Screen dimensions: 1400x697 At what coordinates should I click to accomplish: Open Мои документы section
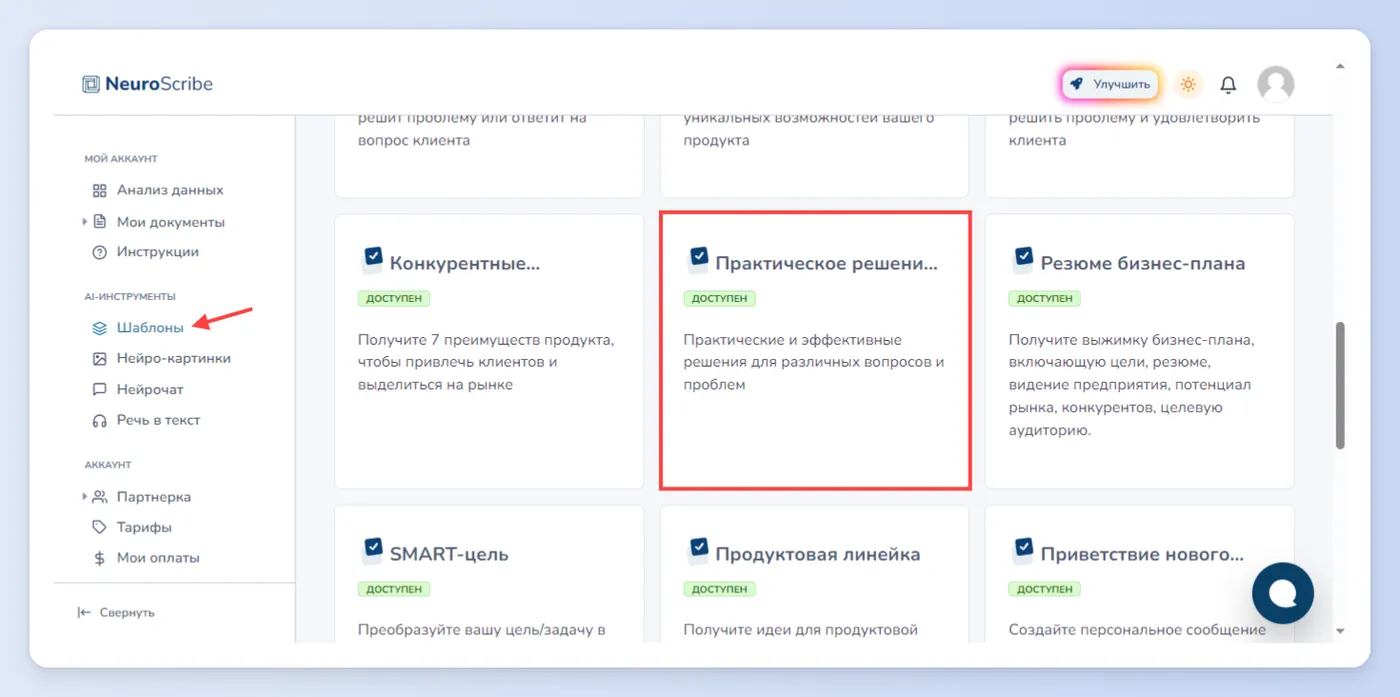[x=171, y=222]
